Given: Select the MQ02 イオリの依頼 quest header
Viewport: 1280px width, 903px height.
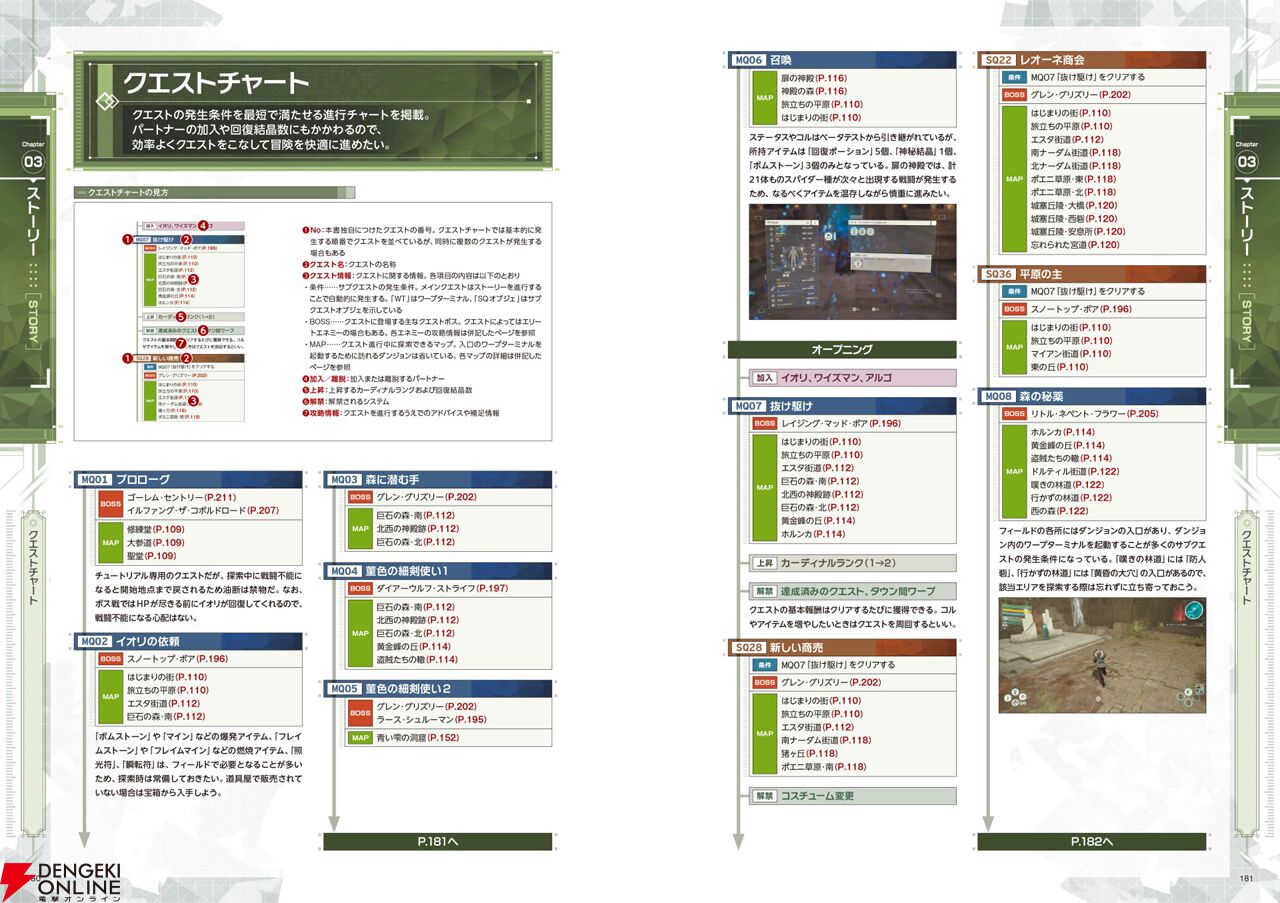Looking at the screenshot, I should point(188,641).
